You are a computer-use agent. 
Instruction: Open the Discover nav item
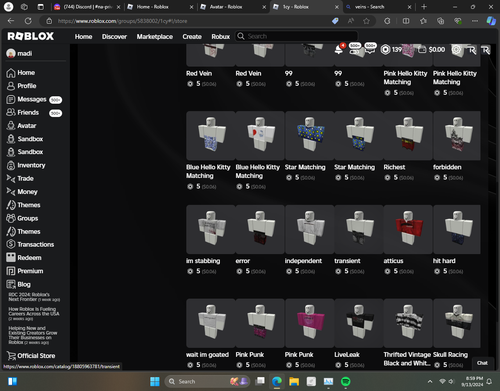[114, 37]
